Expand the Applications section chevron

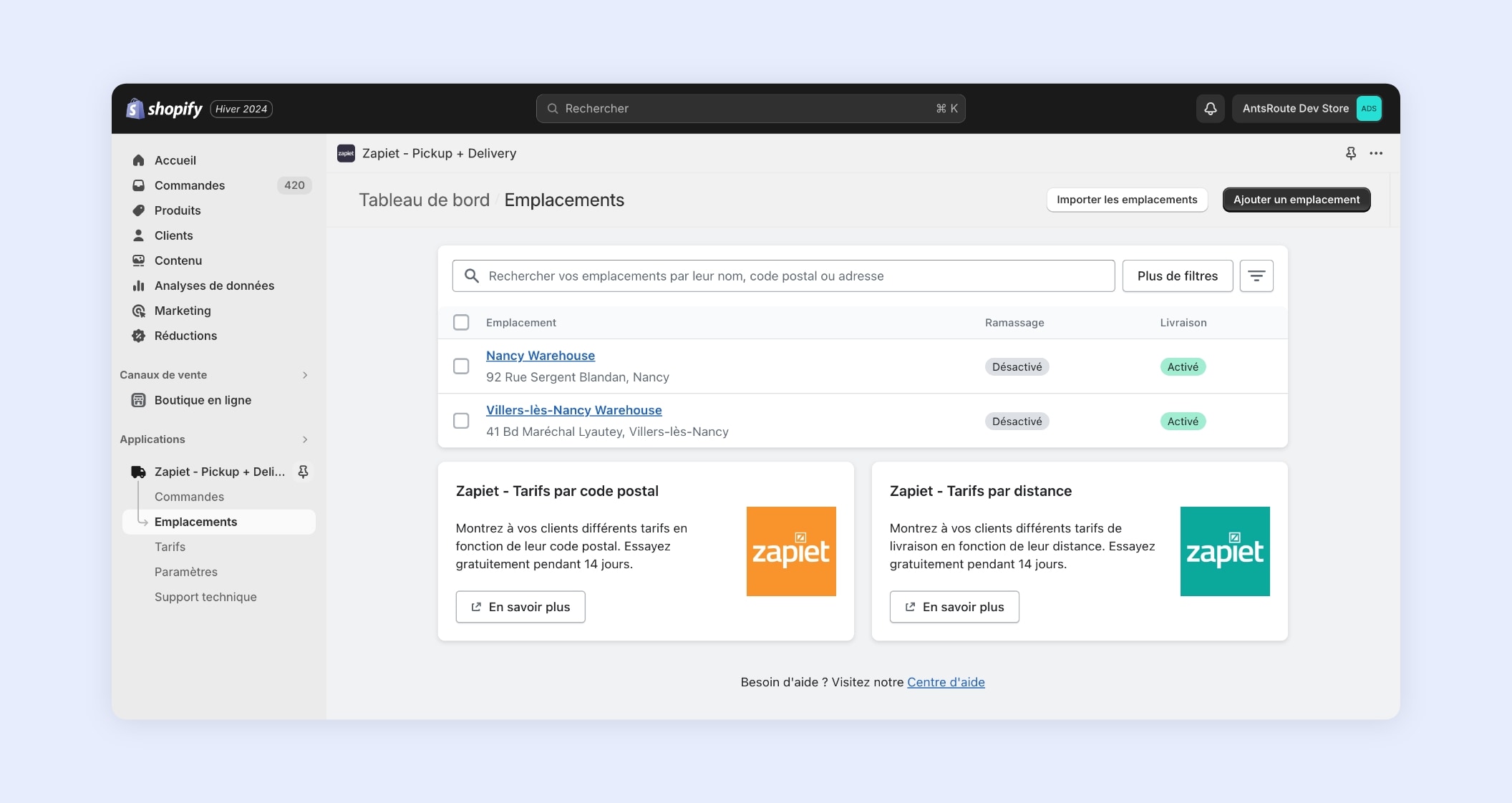(x=305, y=439)
